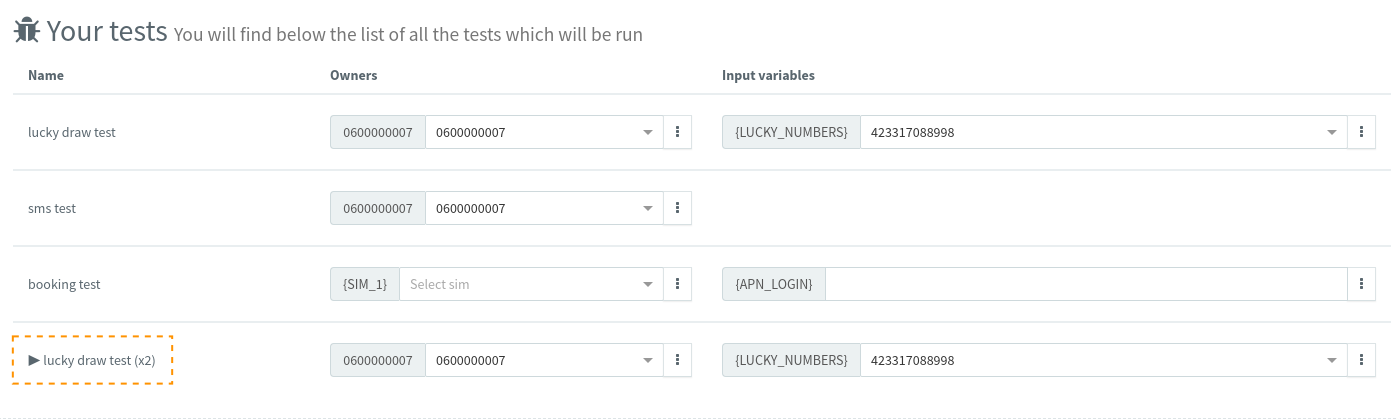Open LUCKY_NUMBERS kebab menu in lucky draw test (x2)
Image resolution: width=1396 pixels, height=419 pixels.
(1362, 360)
